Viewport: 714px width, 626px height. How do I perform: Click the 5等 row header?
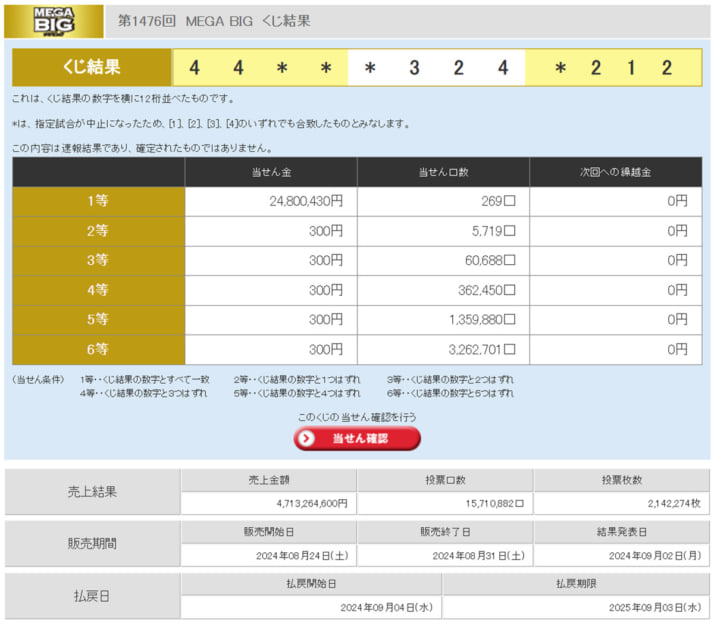pyautogui.click(x=98, y=320)
